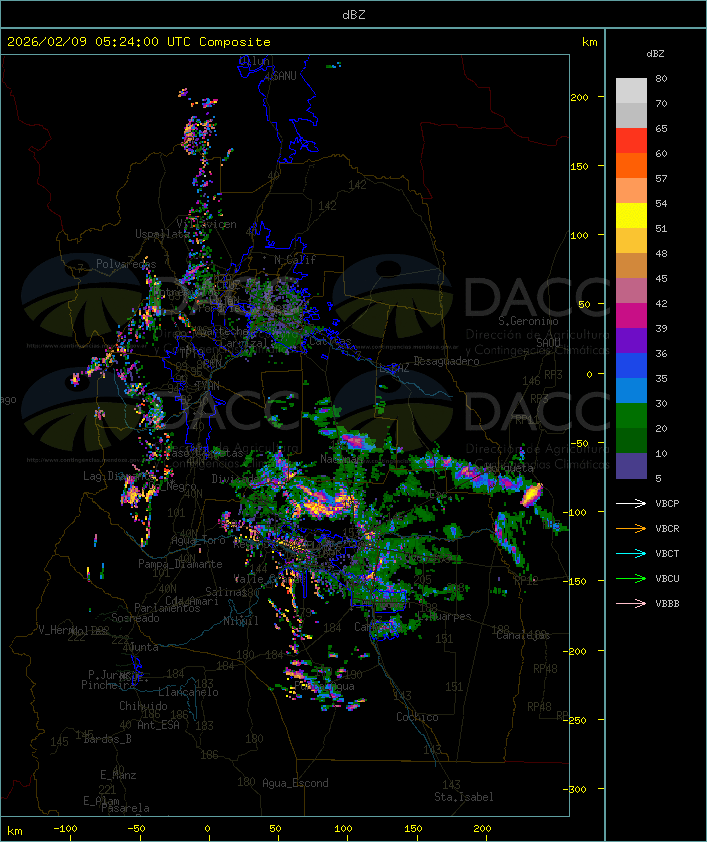The height and width of the screenshot is (842, 707).
Task: Click the pink VBBB arrow icon
Action: tap(631, 604)
